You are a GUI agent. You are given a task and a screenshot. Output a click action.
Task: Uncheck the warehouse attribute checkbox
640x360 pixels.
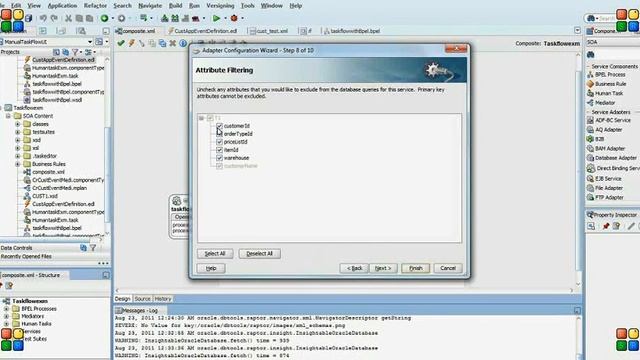[219, 158]
